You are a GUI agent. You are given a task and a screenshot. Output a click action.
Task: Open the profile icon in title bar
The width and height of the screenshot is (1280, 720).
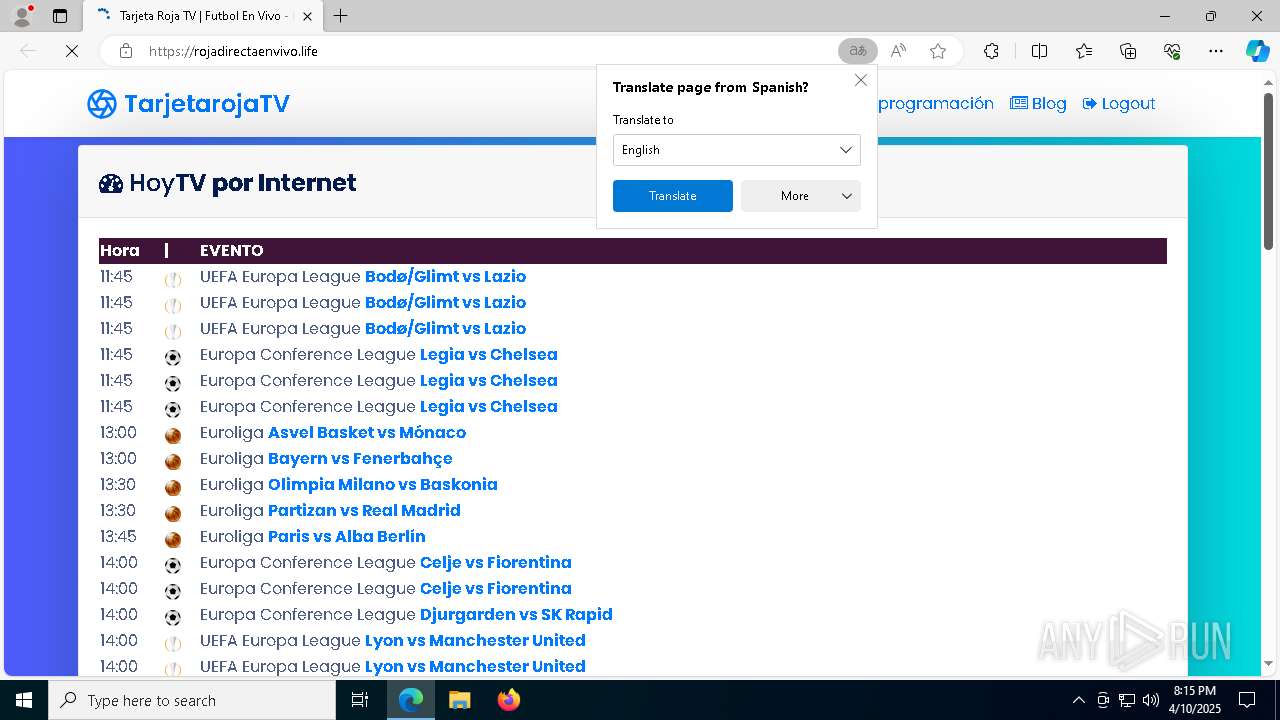point(22,16)
